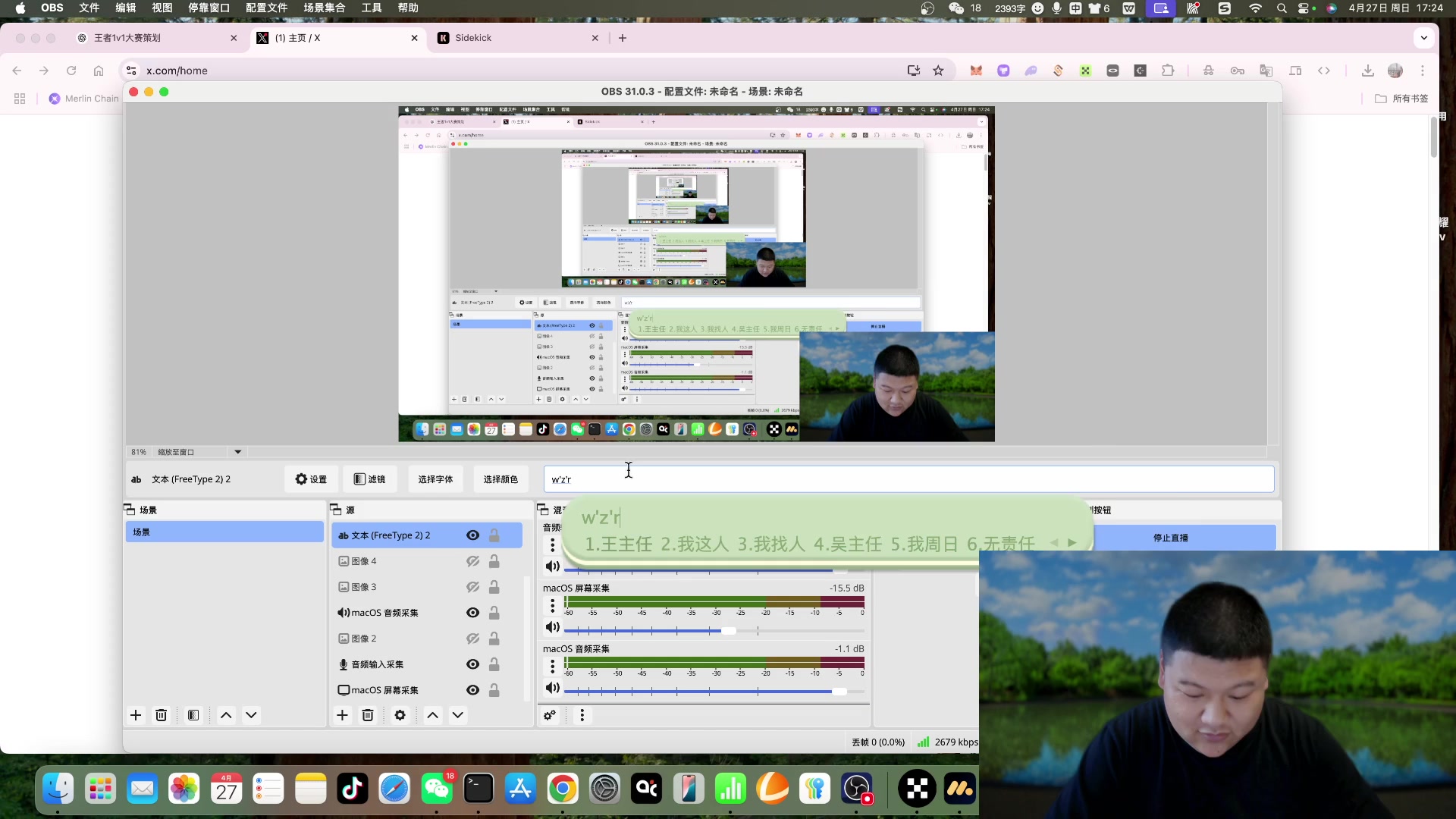Open macOS 屏幕采集 mixer options dots
Screen dimensions: 1456x819
(x=552, y=605)
